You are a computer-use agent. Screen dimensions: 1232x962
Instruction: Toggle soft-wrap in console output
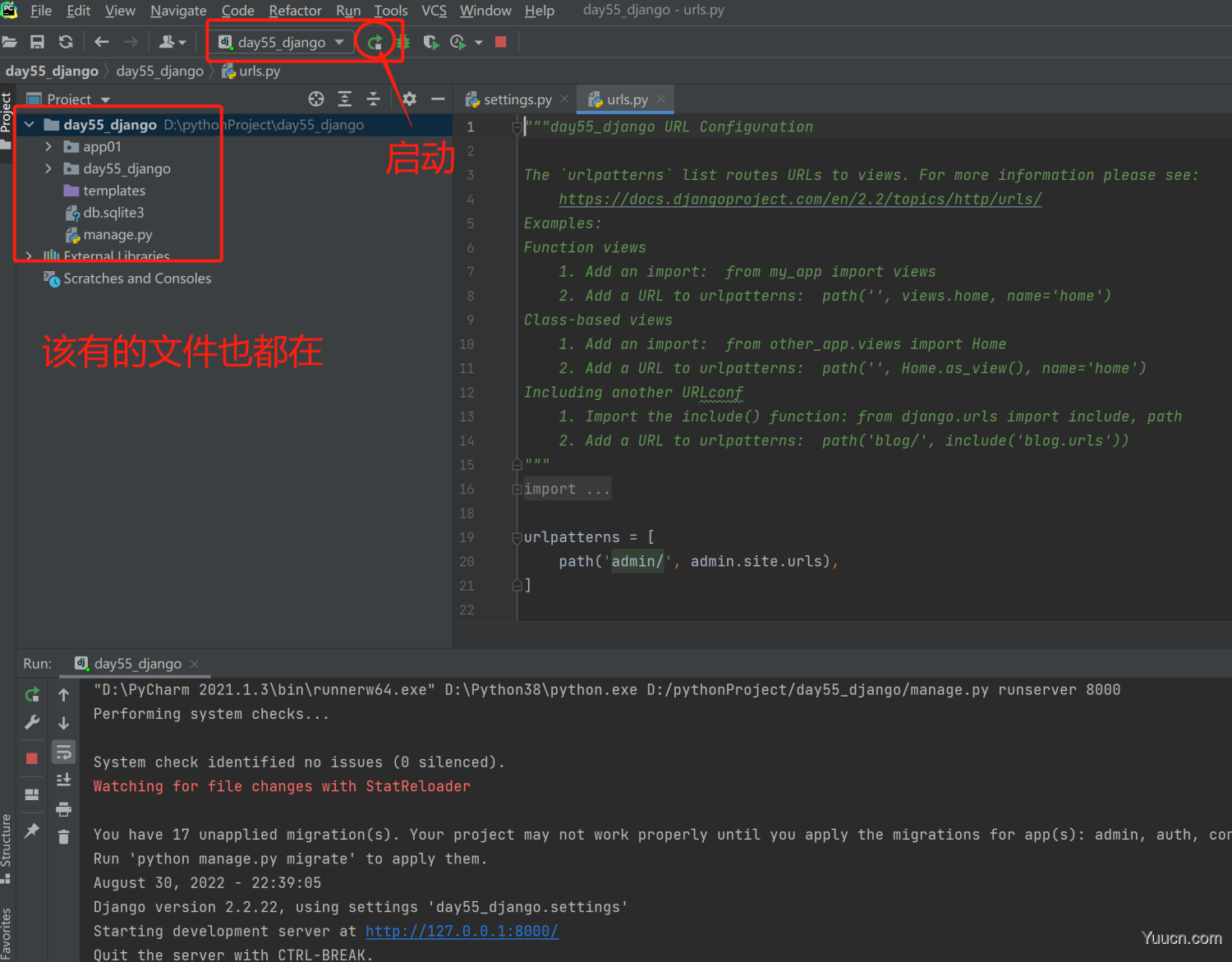pos(63,752)
